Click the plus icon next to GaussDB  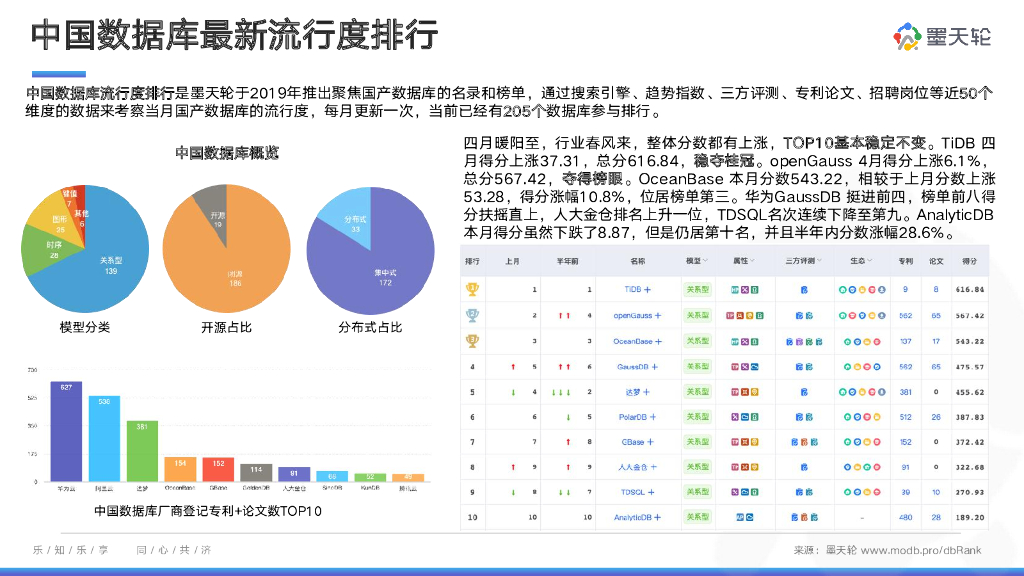(x=654, y=367)
